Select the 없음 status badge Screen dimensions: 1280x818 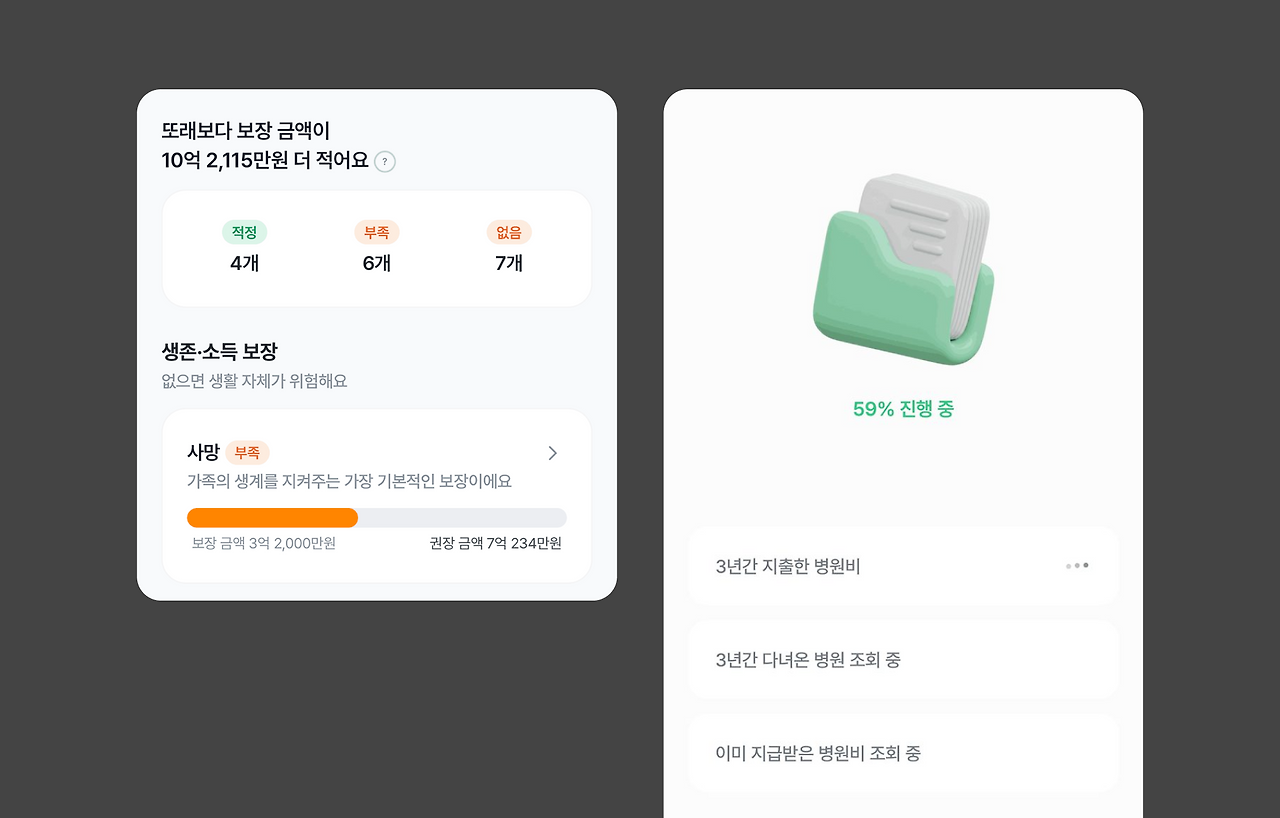coord(509,232)
